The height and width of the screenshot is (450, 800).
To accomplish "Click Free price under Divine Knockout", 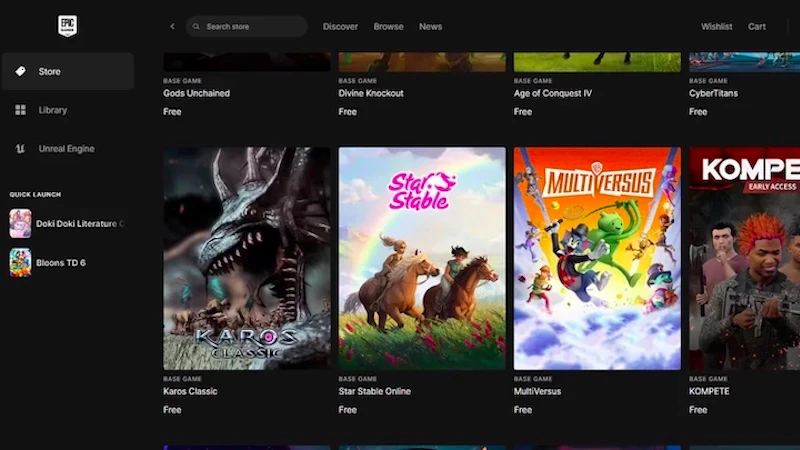I will tap(347, 112).
